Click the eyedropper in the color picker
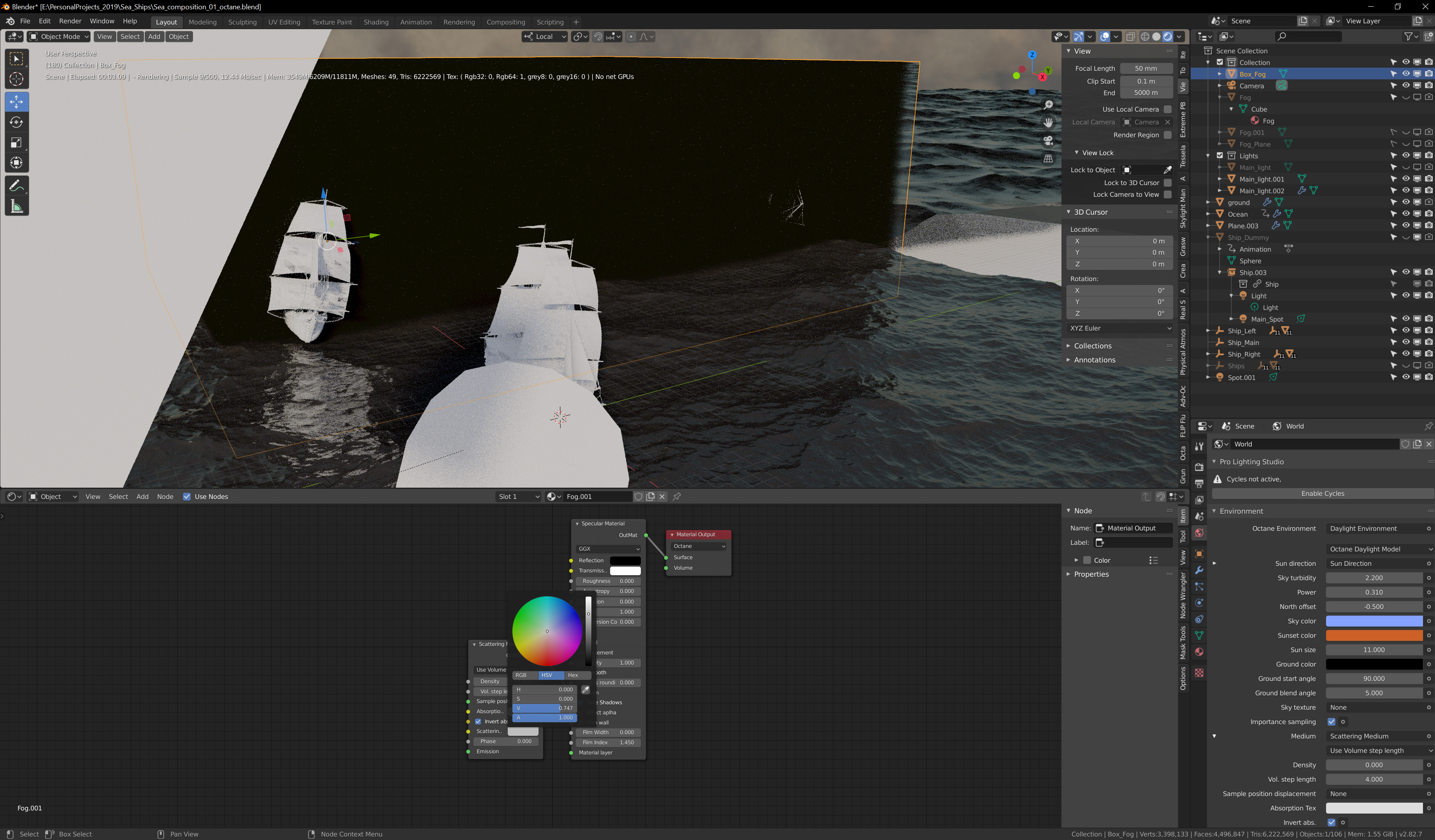This screenshot has width=1435, height=840. [585, 690]
